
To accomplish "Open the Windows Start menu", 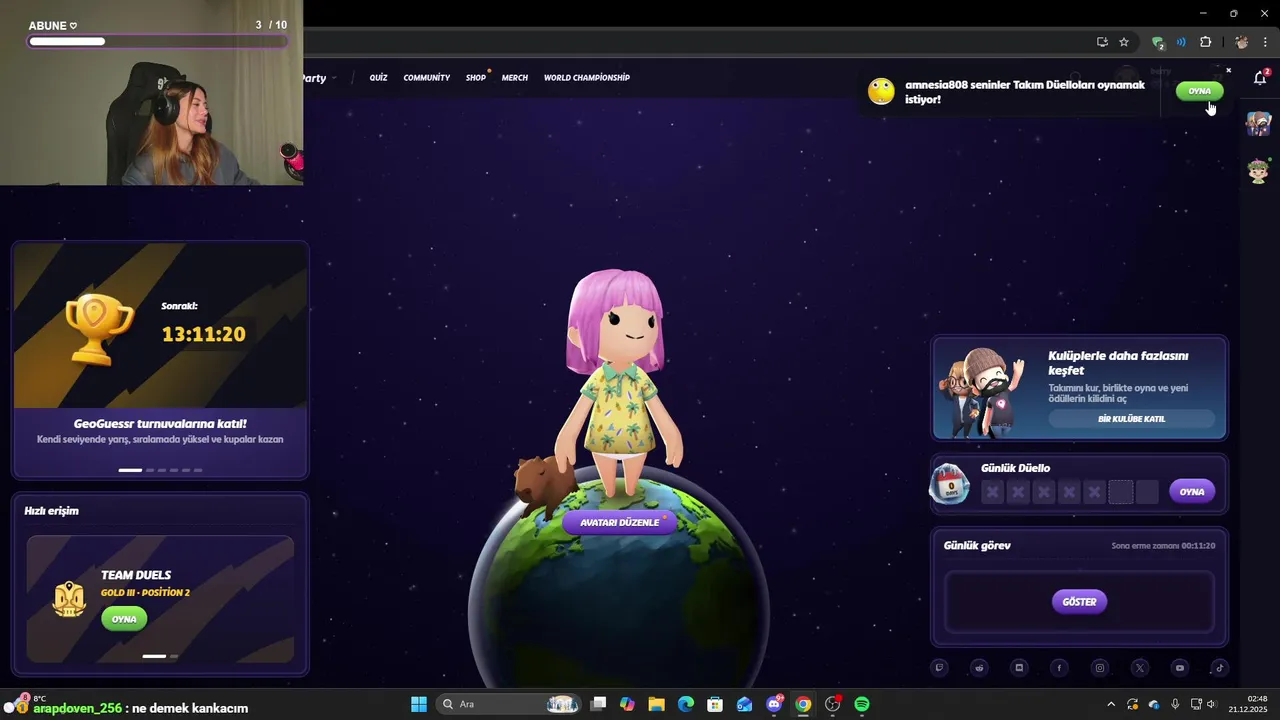I will [419, 704].
